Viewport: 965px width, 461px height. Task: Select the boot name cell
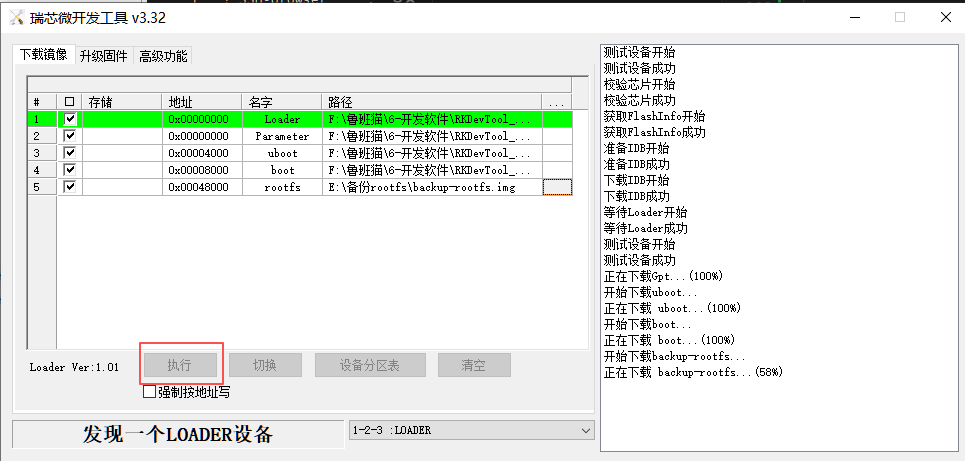pyautogui.click(x=282, y=170)
